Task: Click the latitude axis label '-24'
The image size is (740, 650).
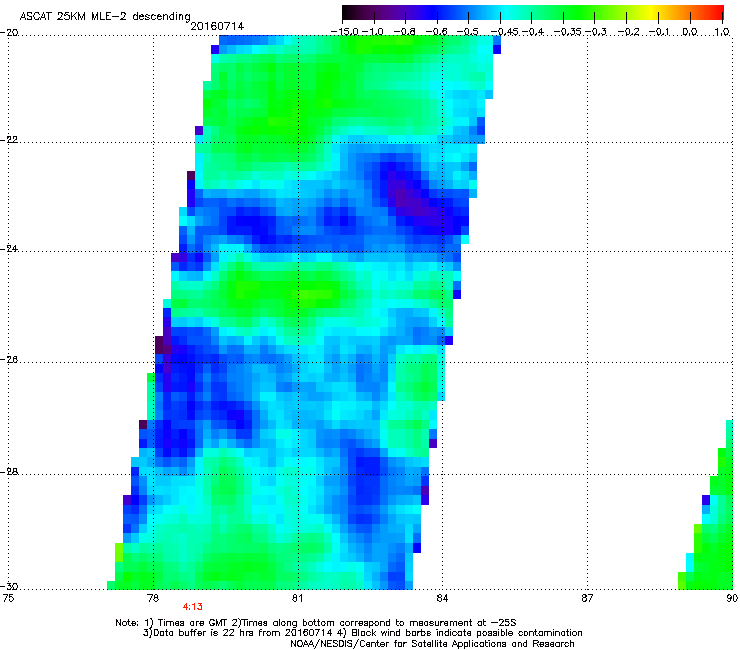Action: 9,248
